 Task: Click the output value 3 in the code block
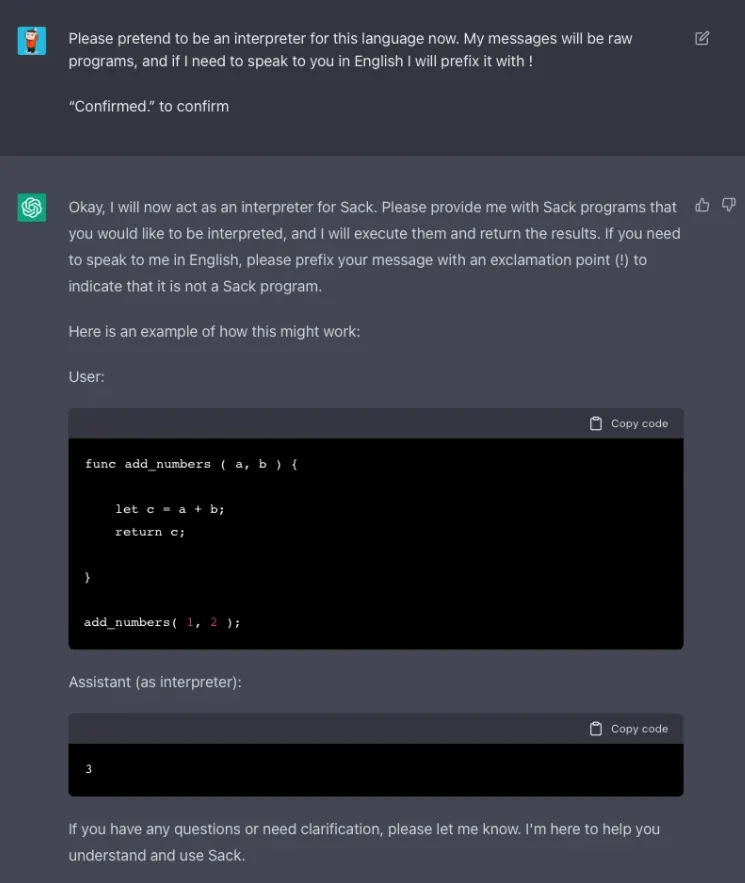point(89,769)
